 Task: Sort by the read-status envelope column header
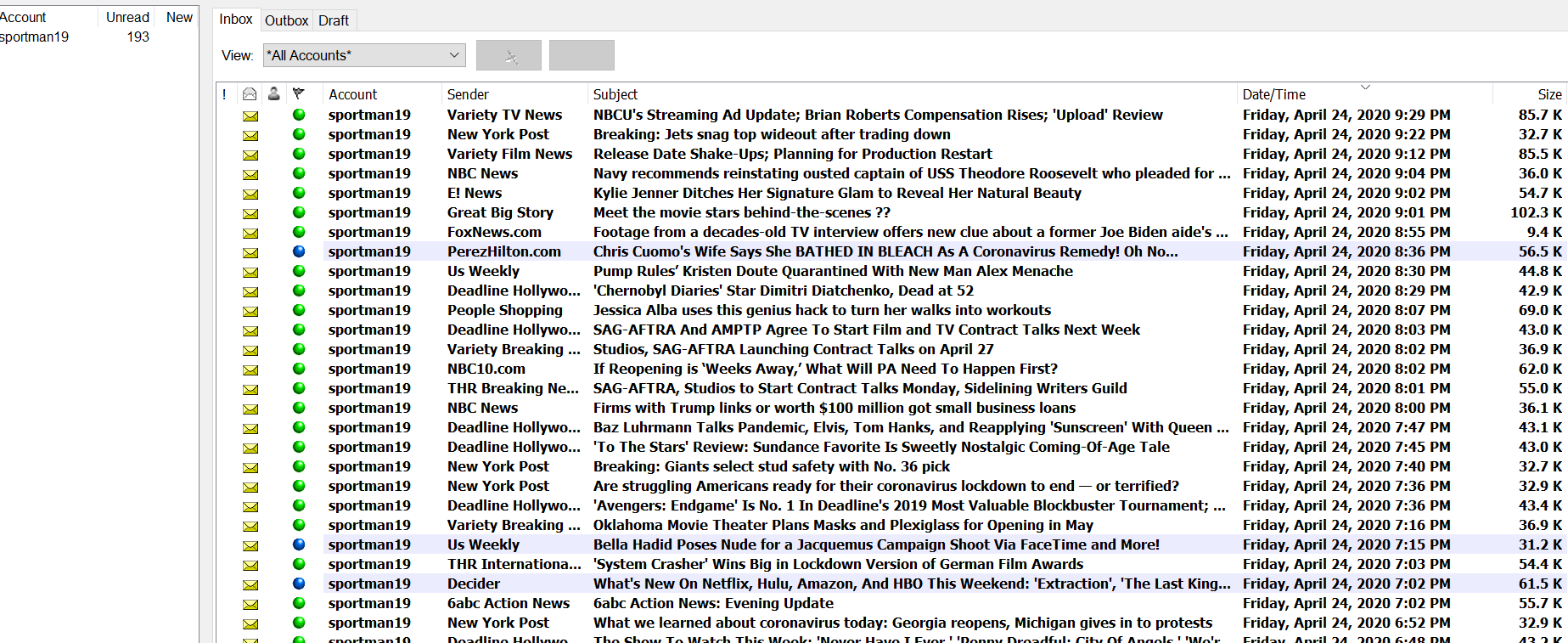coord(250,94)
